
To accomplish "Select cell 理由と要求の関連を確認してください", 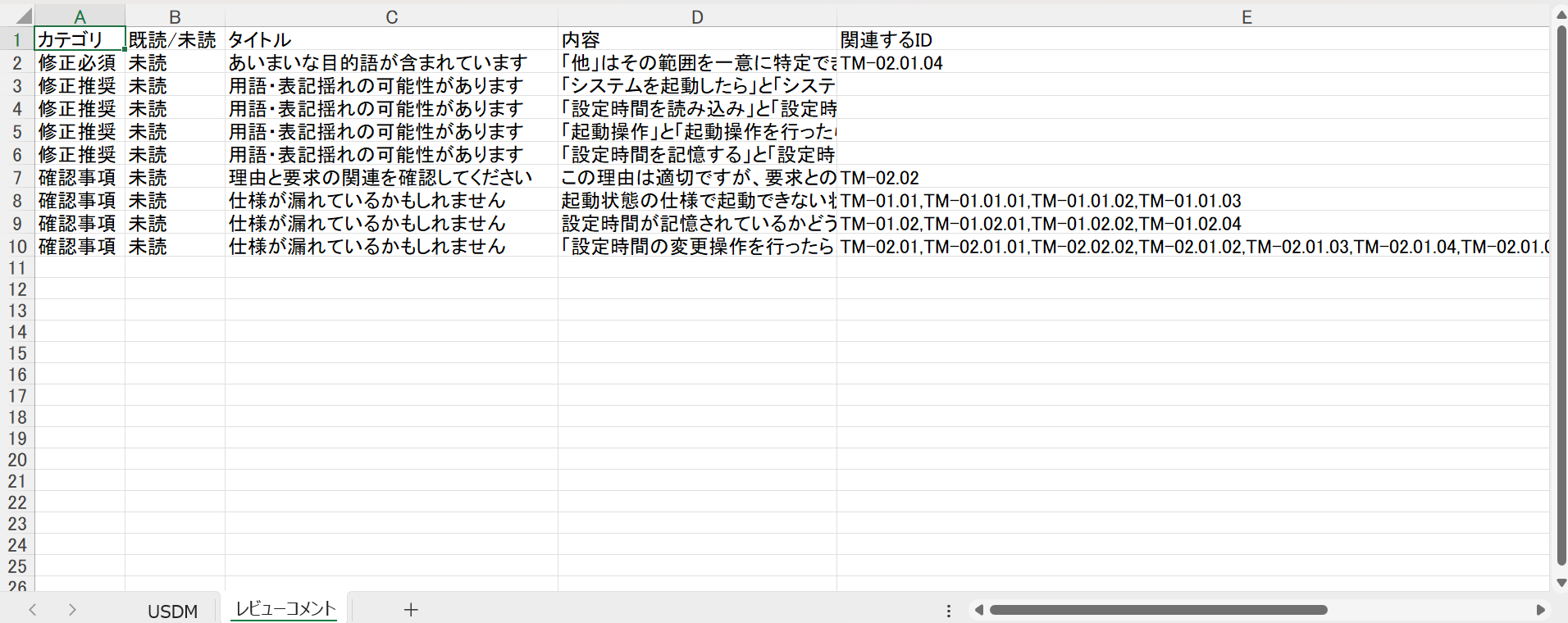I will pyautogui.click(x=391, y=177).
